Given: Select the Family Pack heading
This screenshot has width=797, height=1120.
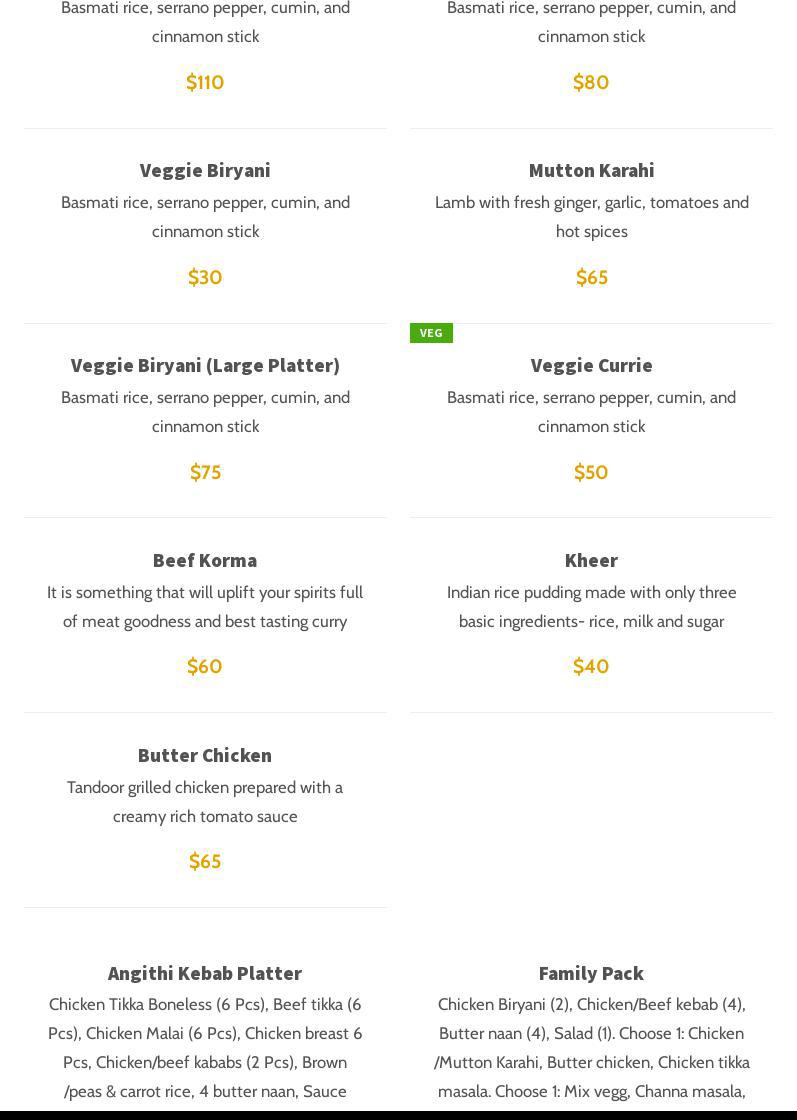Looking at the screenshot, I should click(591, 973).
